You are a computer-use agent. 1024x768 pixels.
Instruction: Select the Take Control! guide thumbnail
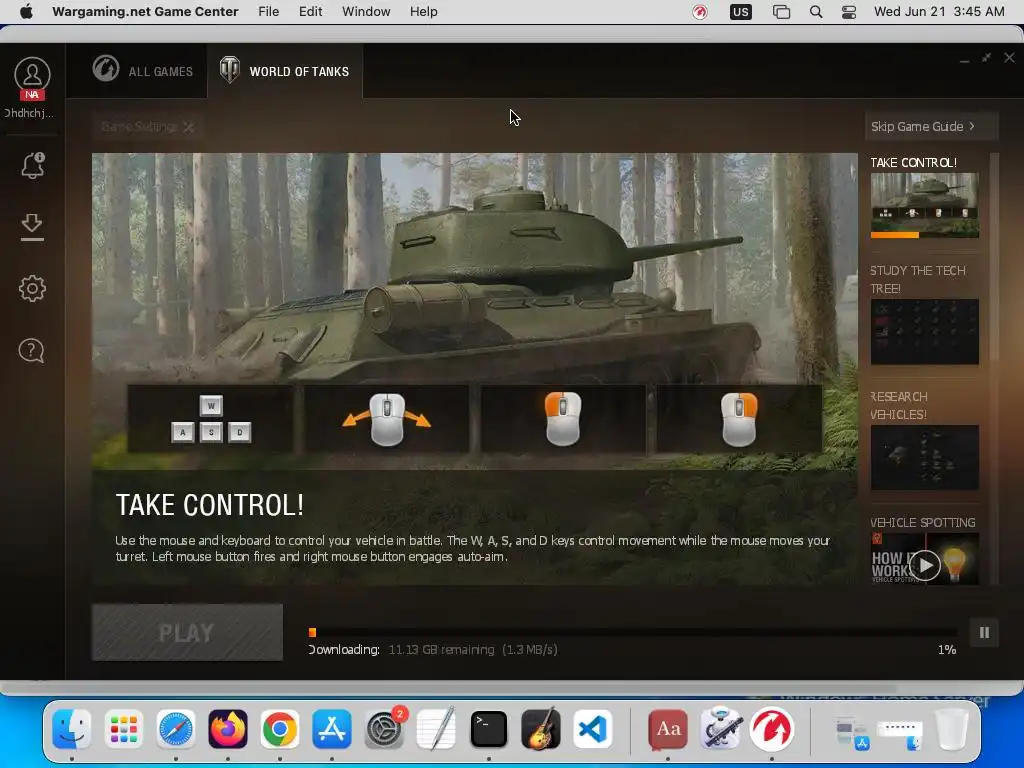coord(924,204)
